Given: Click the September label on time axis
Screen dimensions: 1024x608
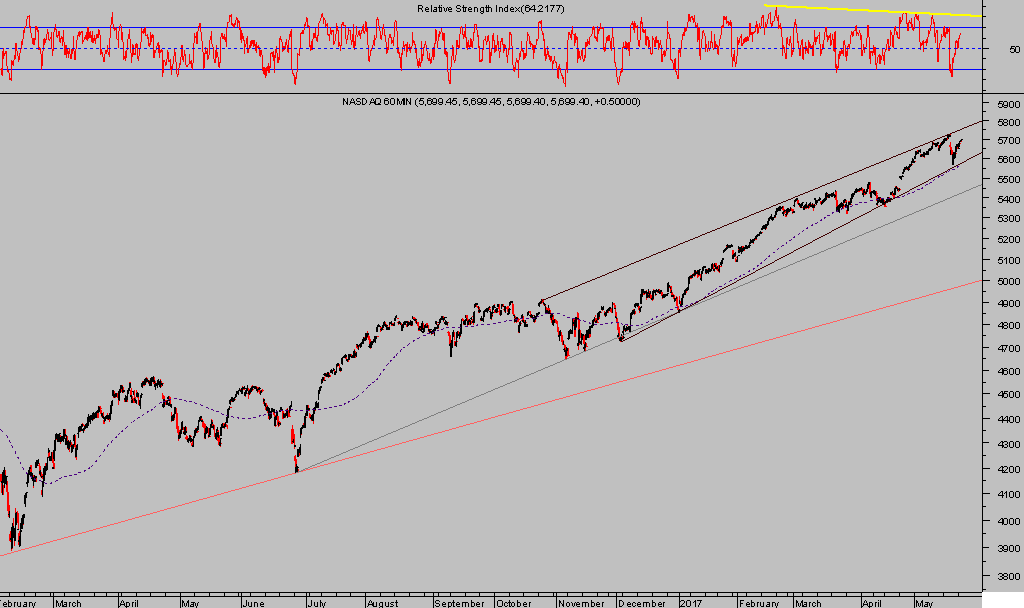Looking at the screenshot, I should 460,603.
